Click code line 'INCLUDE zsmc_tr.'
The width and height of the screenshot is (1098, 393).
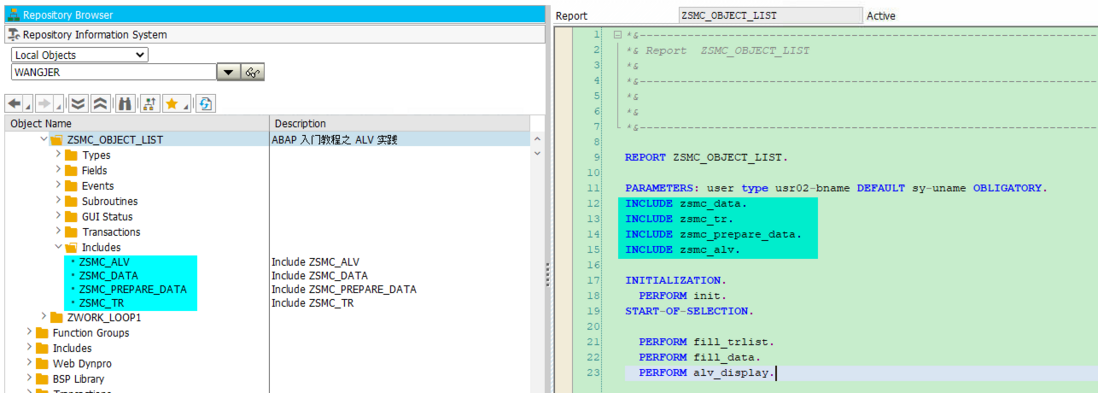pos(679,219)
